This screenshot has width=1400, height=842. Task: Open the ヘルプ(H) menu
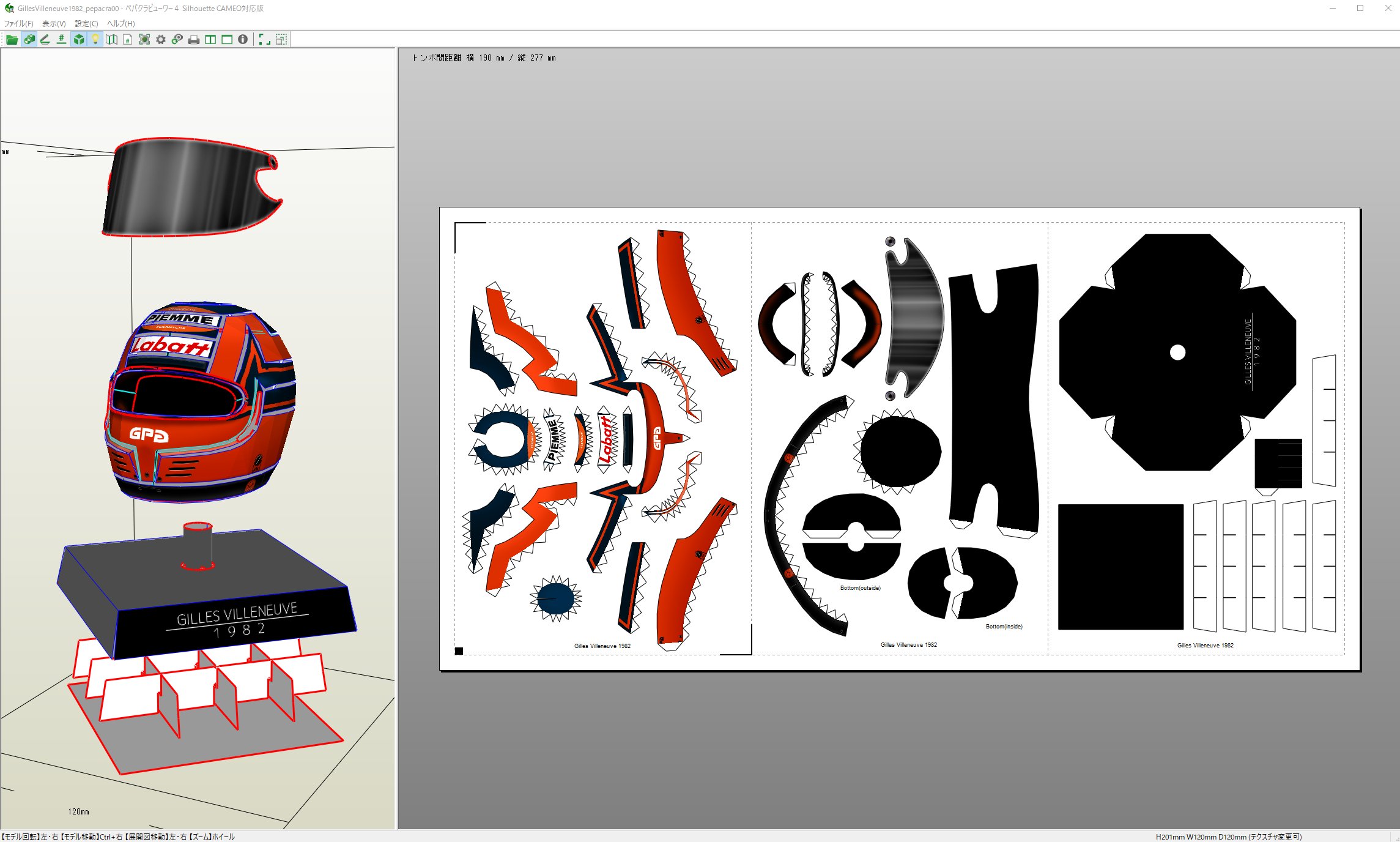[x=121, y=24]
